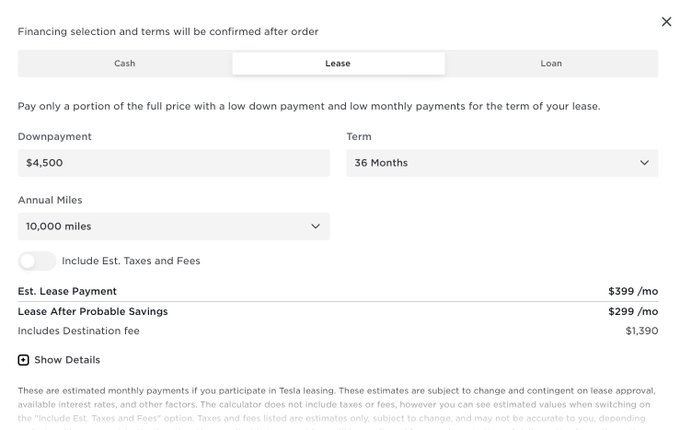The height and width of the screenshot is (430, 680).
Task: Click the Term field label
Action: coord(359,136)
